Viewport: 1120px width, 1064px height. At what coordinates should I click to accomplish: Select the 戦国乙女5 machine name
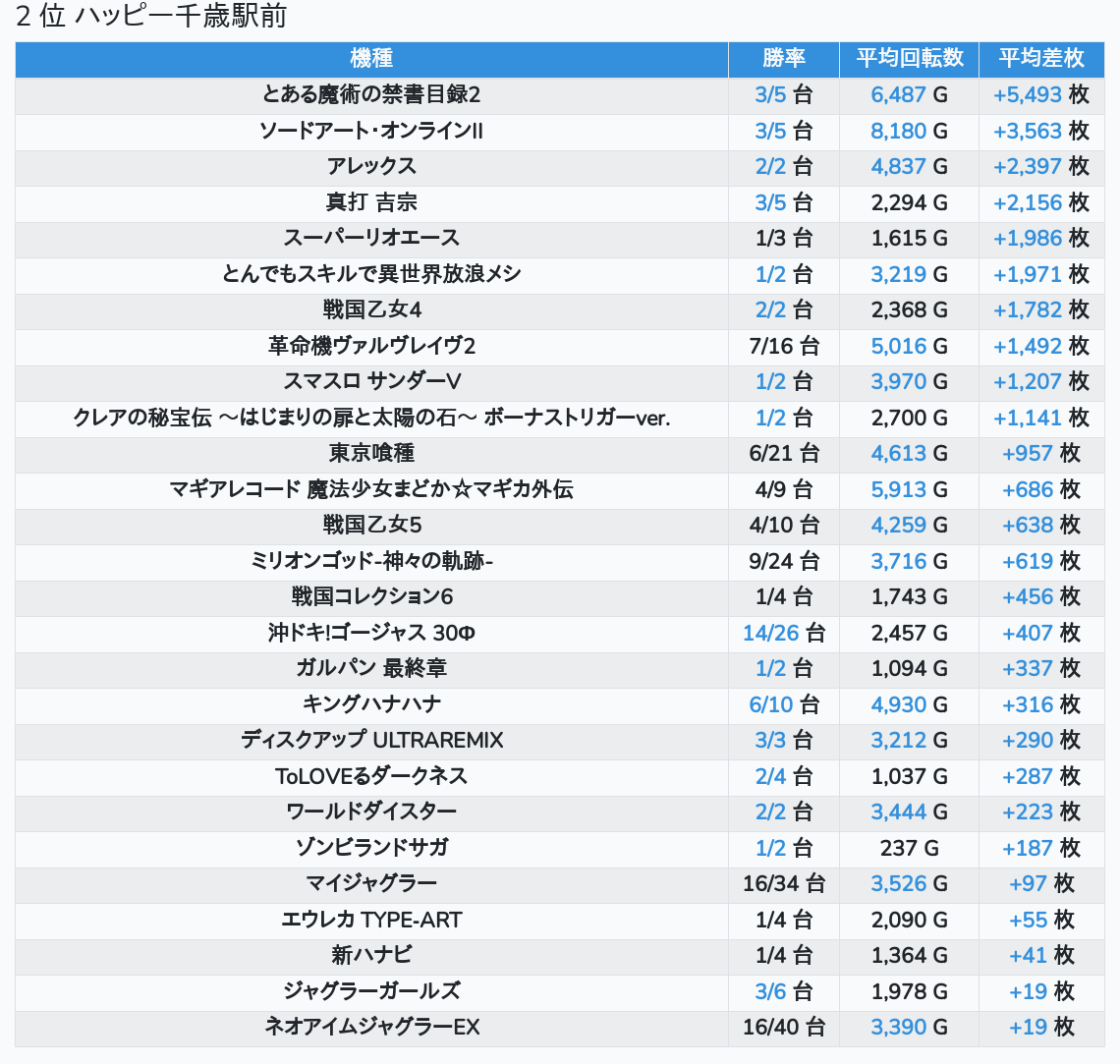(x=371, y=525)
